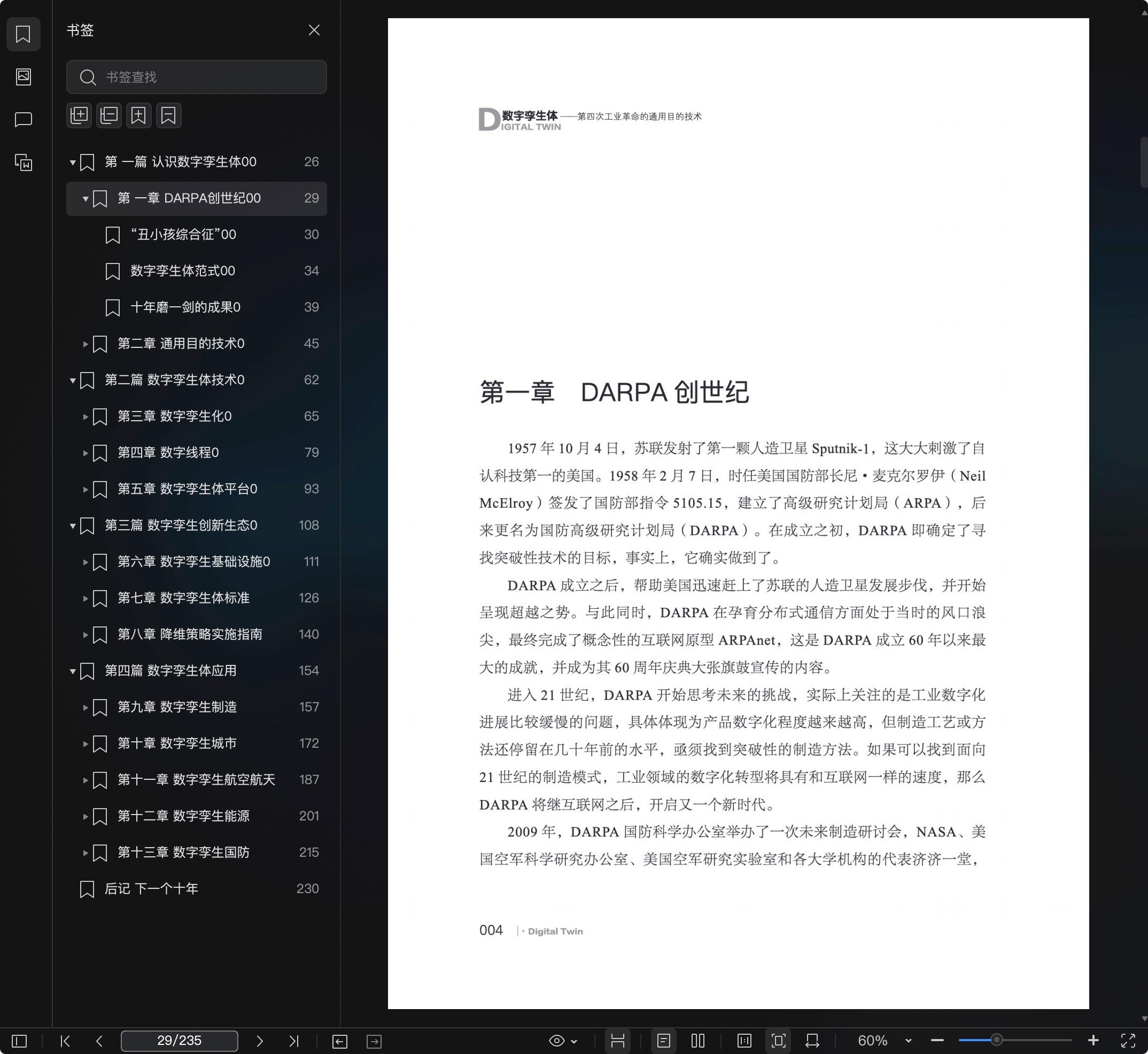The width and height of the screenshot is (1148, 1054).
Task: Open the document conversion icon in sidebar
Action: (x=24, y=162)
